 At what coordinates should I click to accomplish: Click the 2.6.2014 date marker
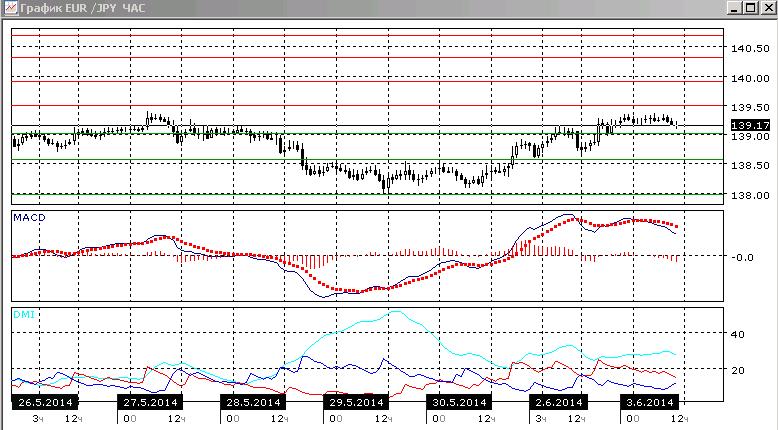pos(559,402)
